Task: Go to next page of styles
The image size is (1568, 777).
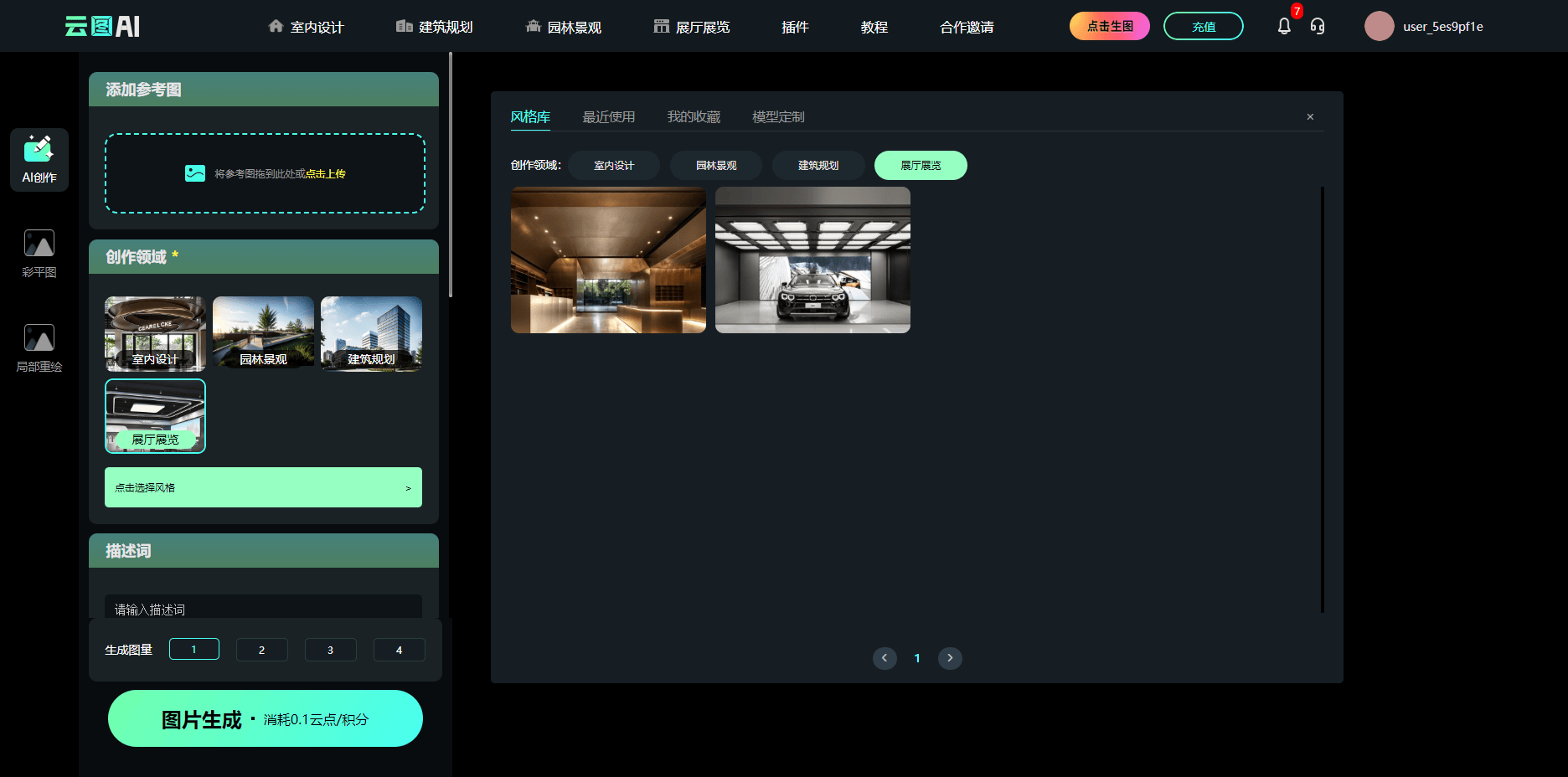Action: (950, 658)
